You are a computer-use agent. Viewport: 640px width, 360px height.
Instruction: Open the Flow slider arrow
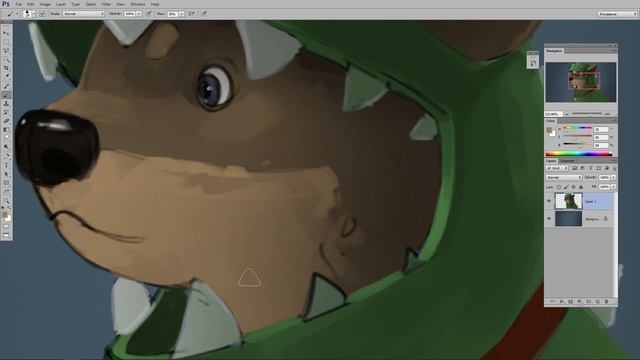[x=182, y=13]
